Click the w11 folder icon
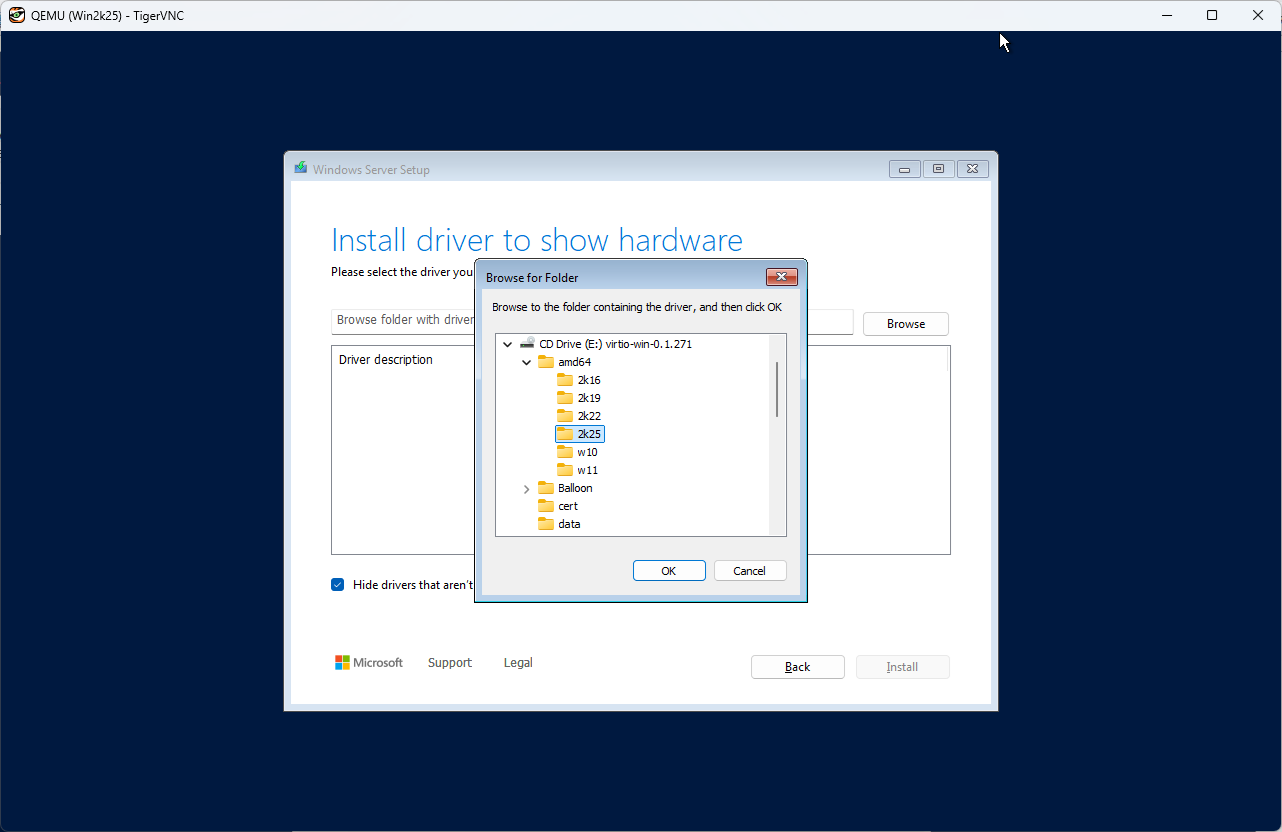Screen dimensions: 1282x832 pyautogui.click(x=565, y=470)
